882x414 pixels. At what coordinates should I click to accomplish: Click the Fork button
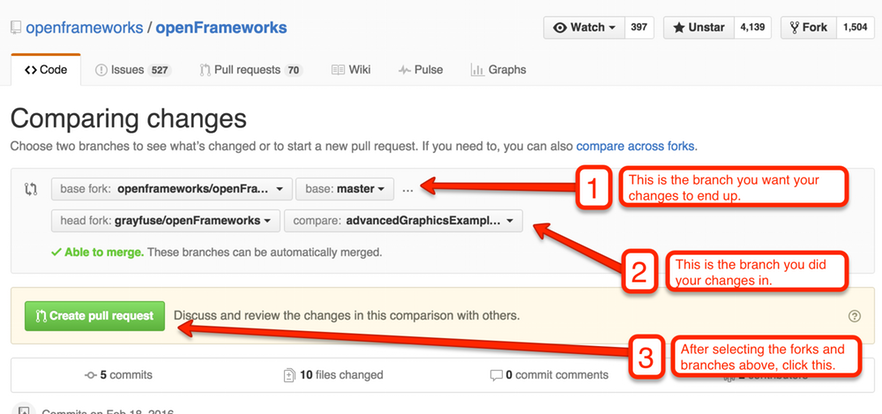[x=809, y=28]
